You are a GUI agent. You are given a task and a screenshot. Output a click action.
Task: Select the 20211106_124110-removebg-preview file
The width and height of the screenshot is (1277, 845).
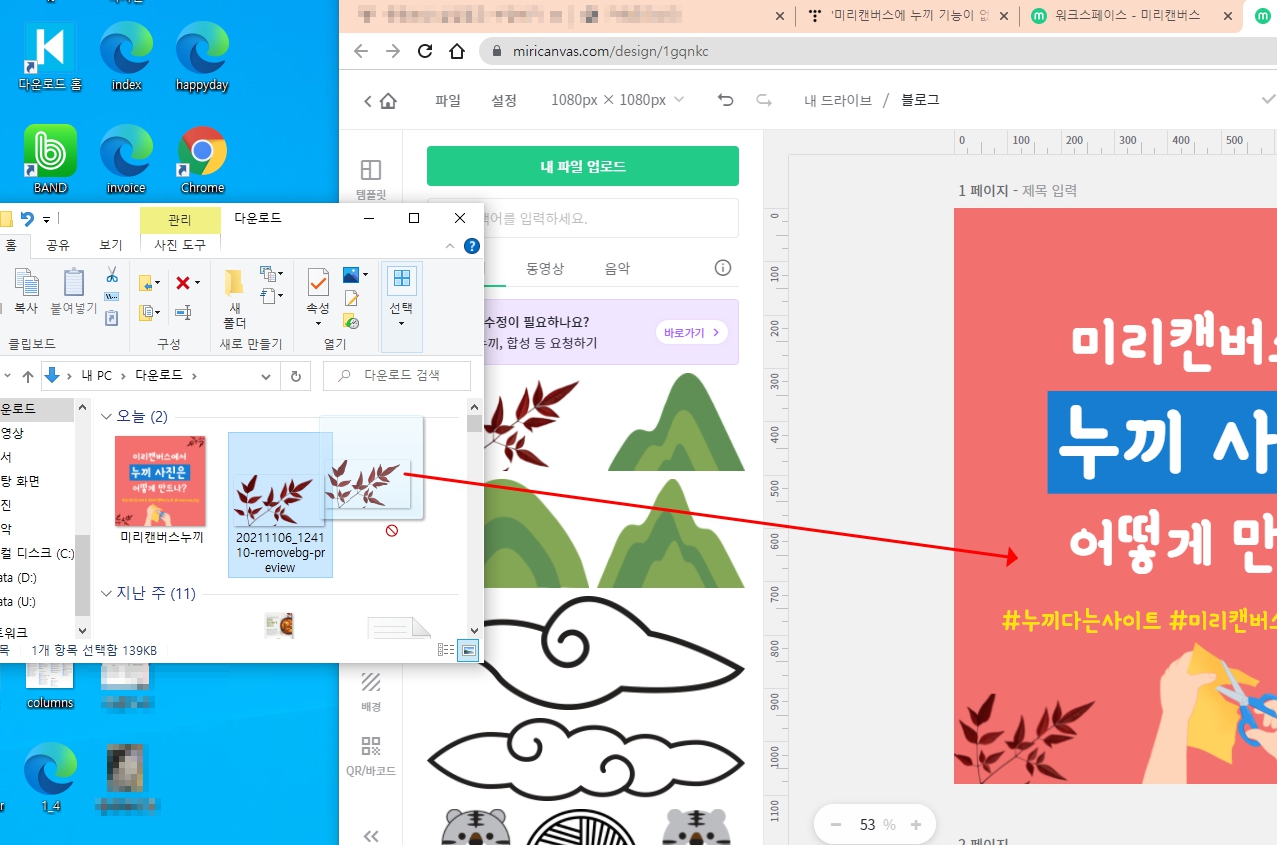[280, 503]
